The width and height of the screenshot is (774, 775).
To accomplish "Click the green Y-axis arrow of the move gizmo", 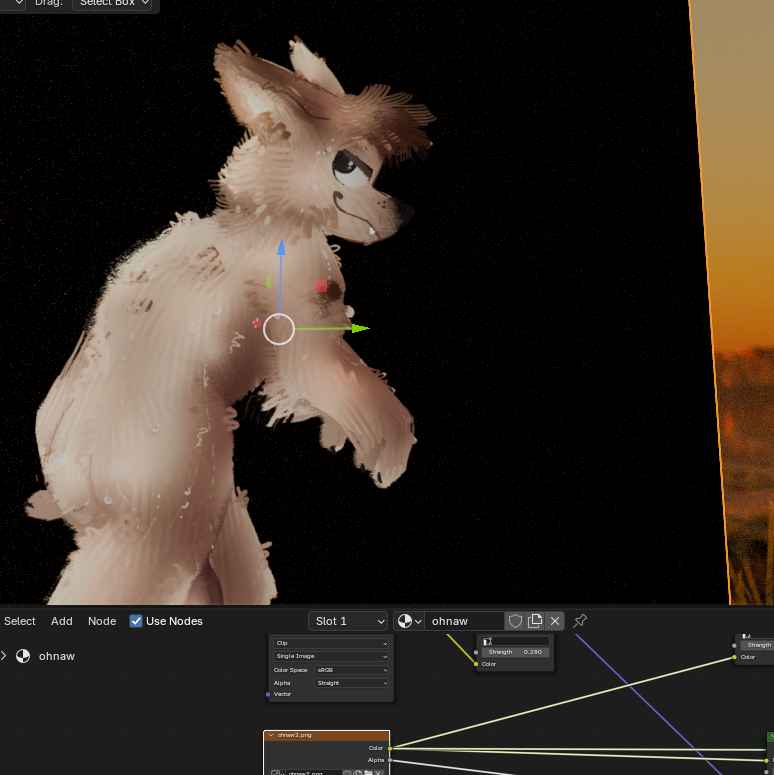I will (x=360, y=328).
